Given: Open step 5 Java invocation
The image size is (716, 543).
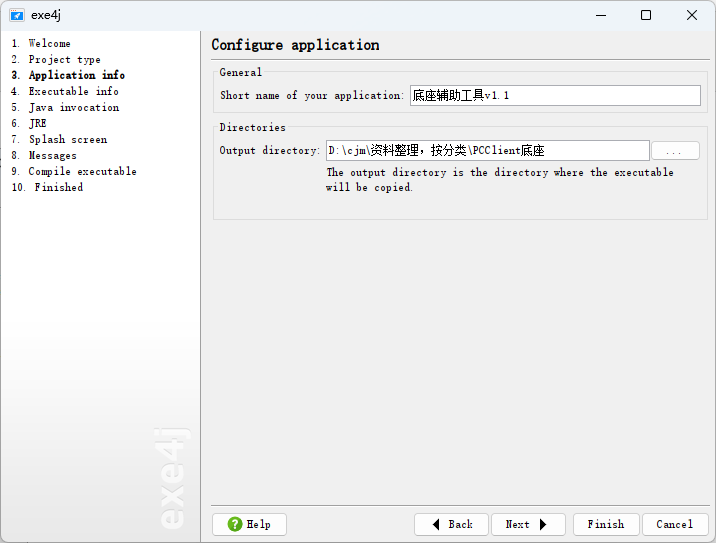Looking at the screenshot, I should 65,107.
